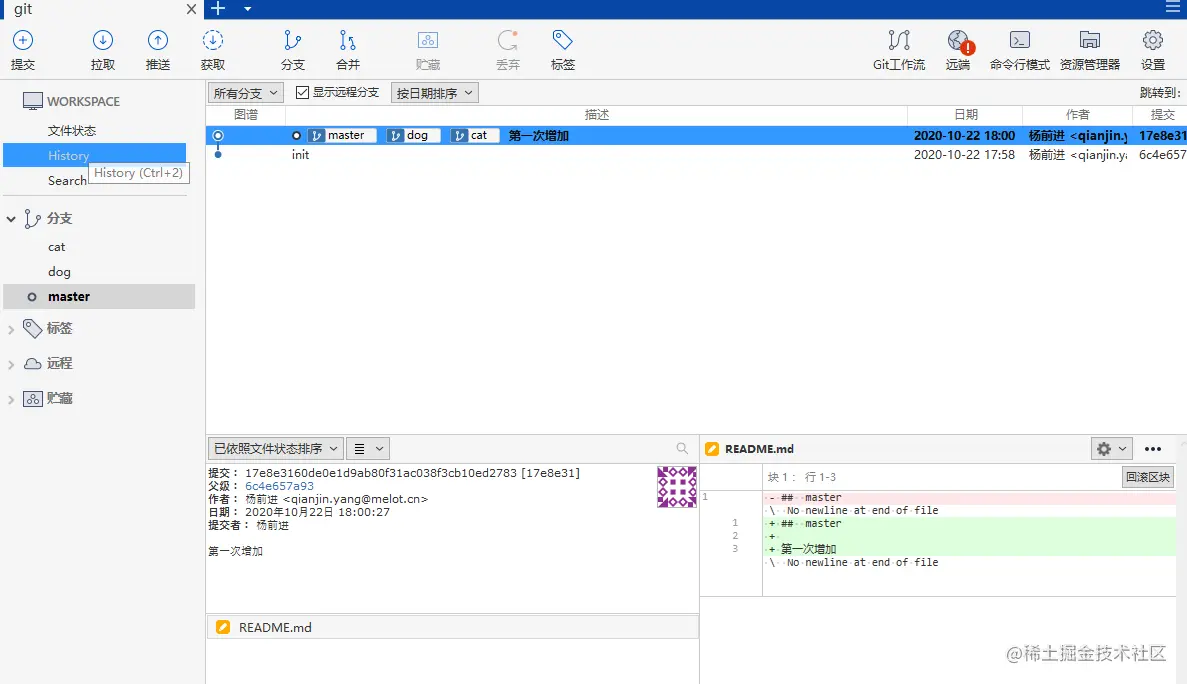Open the list view mode dropdown

[368, 449]
